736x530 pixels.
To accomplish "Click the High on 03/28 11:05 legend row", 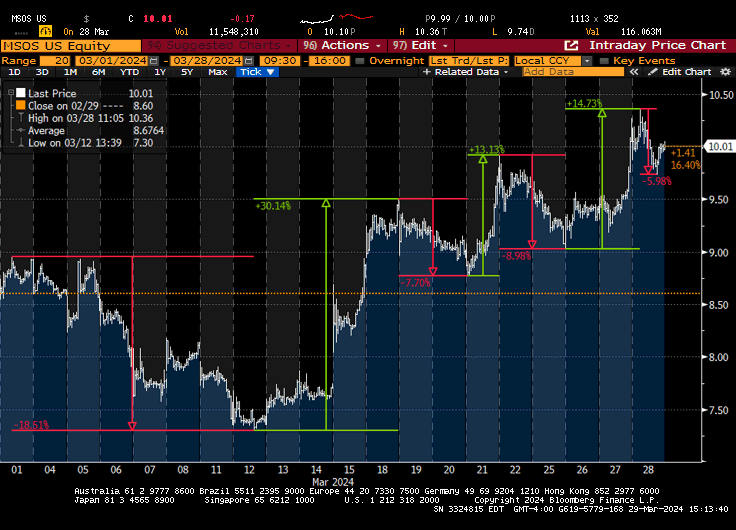I will [85, 118].
